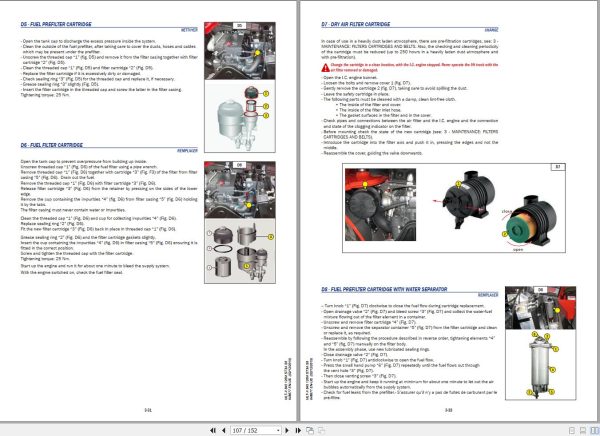Click the go to previous view icon

[310, 431]
